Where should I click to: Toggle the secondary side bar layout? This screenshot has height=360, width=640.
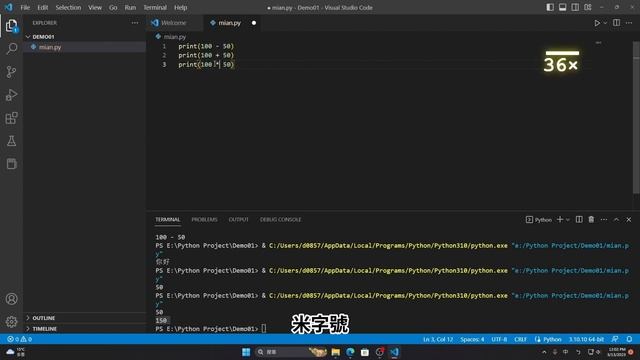575,7
